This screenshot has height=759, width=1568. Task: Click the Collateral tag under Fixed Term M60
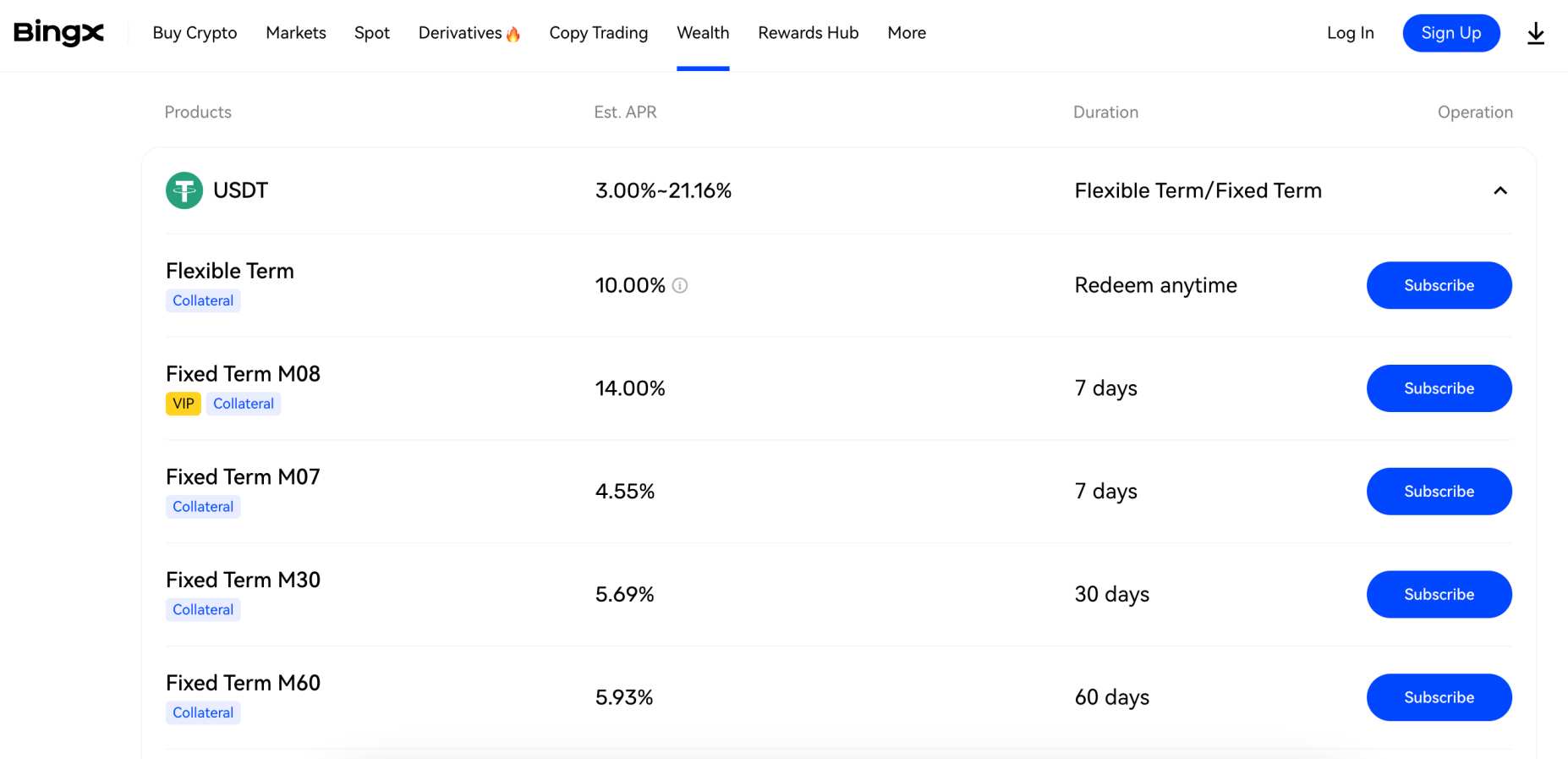[203, 713]
